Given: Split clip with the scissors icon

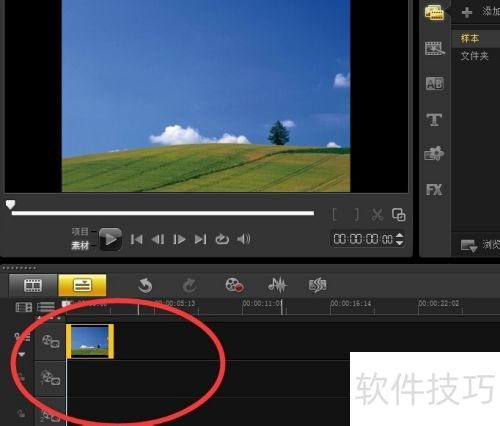Looking at the screenshot, I should pos(377,215).
